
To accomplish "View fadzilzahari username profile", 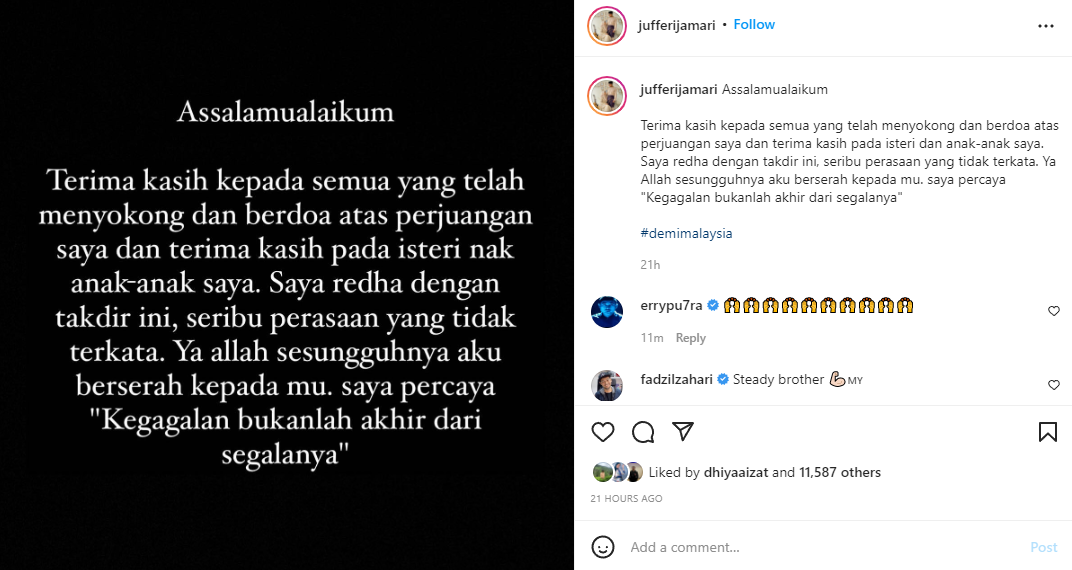I will coord(676,379).
